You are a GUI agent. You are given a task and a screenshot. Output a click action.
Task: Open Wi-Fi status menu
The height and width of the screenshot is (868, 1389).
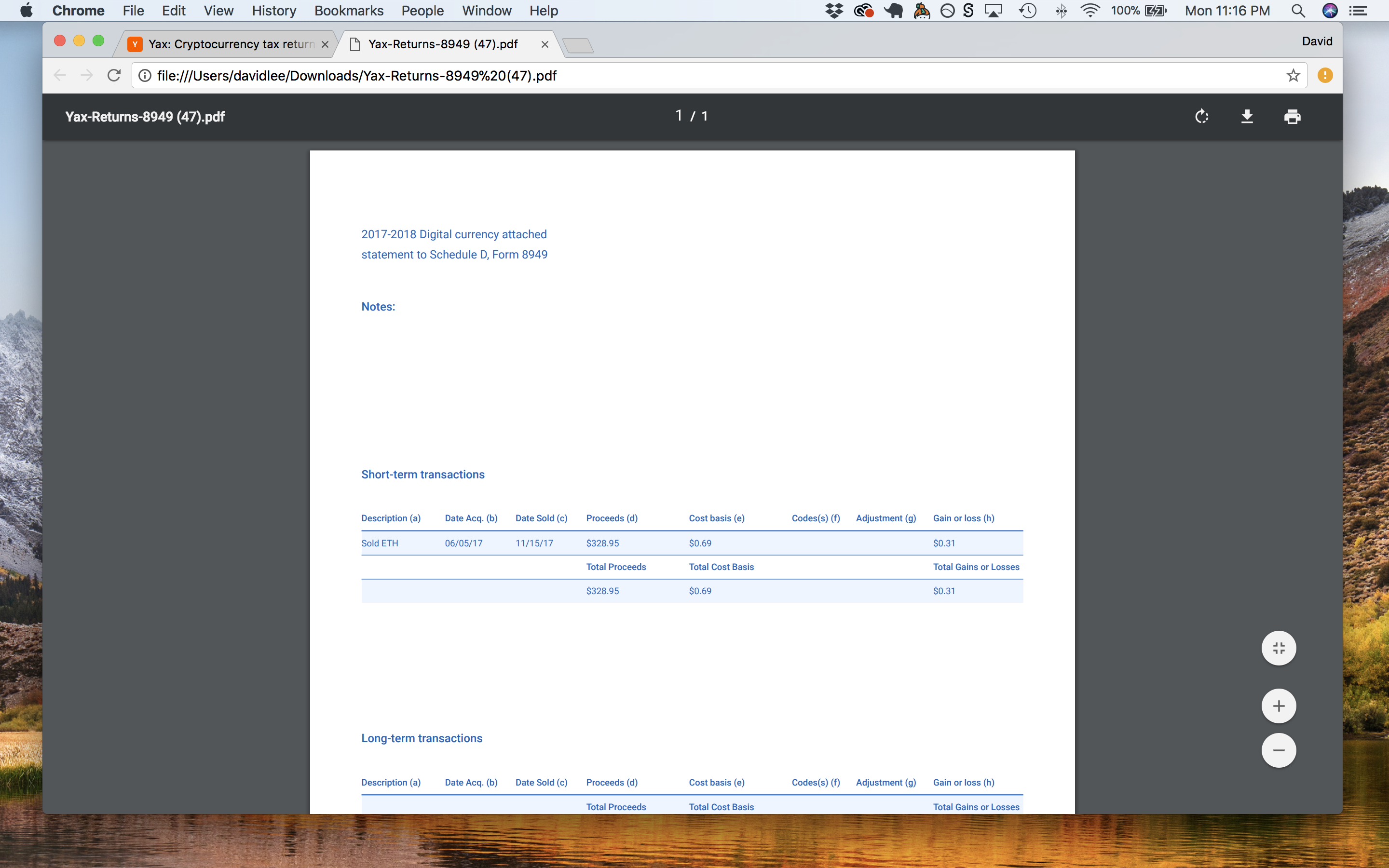pyautogui.click(x=1089, y=10)
